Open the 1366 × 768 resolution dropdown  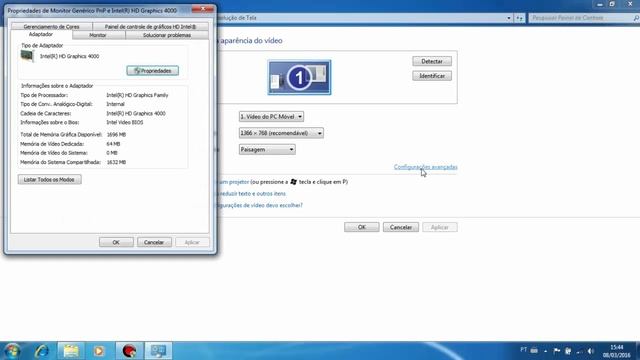click(281, 133)
